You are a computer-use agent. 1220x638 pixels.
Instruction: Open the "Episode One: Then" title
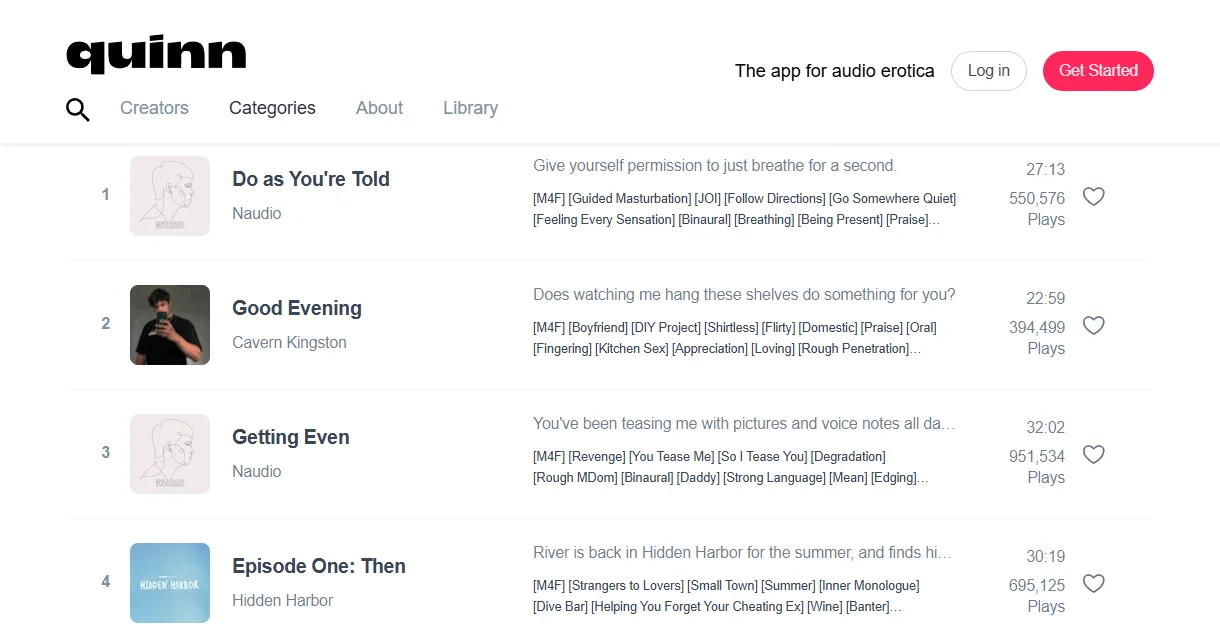tap(319, 566)
